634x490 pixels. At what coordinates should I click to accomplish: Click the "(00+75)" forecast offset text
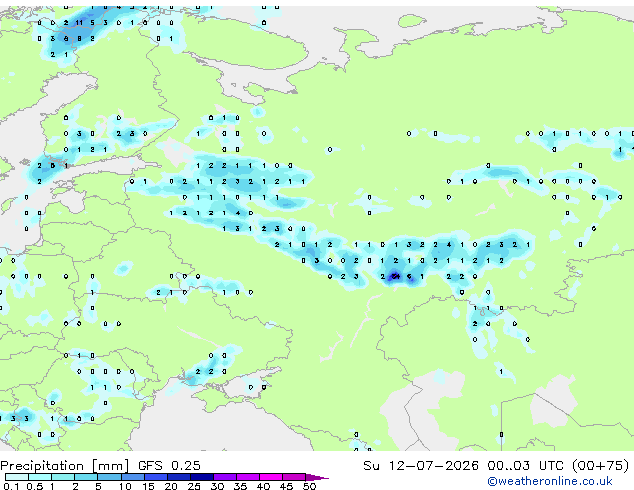[x=601, y=466]
